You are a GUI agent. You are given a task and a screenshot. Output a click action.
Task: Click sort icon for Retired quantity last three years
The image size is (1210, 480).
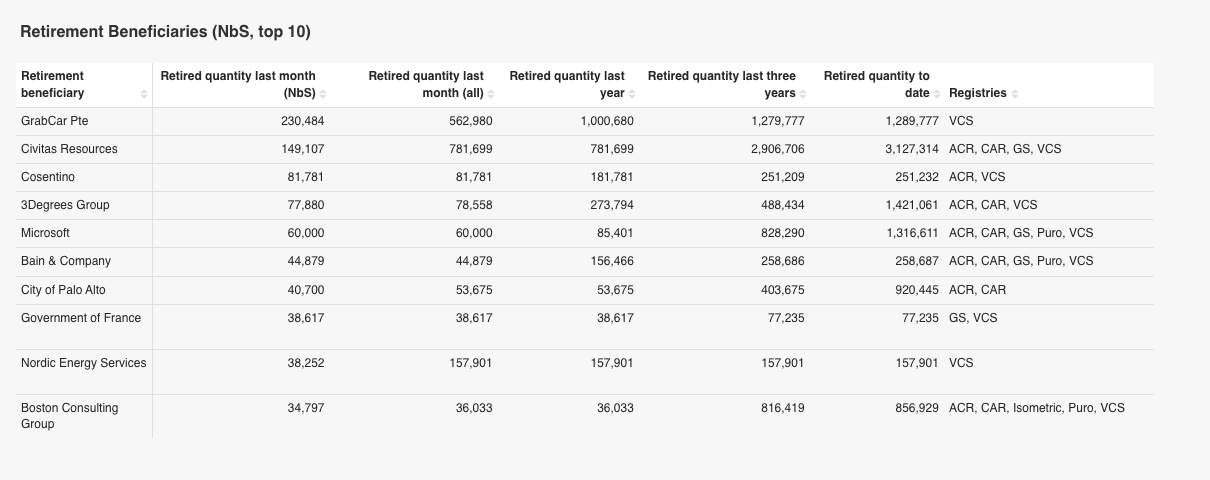click(x=804, y=94)
